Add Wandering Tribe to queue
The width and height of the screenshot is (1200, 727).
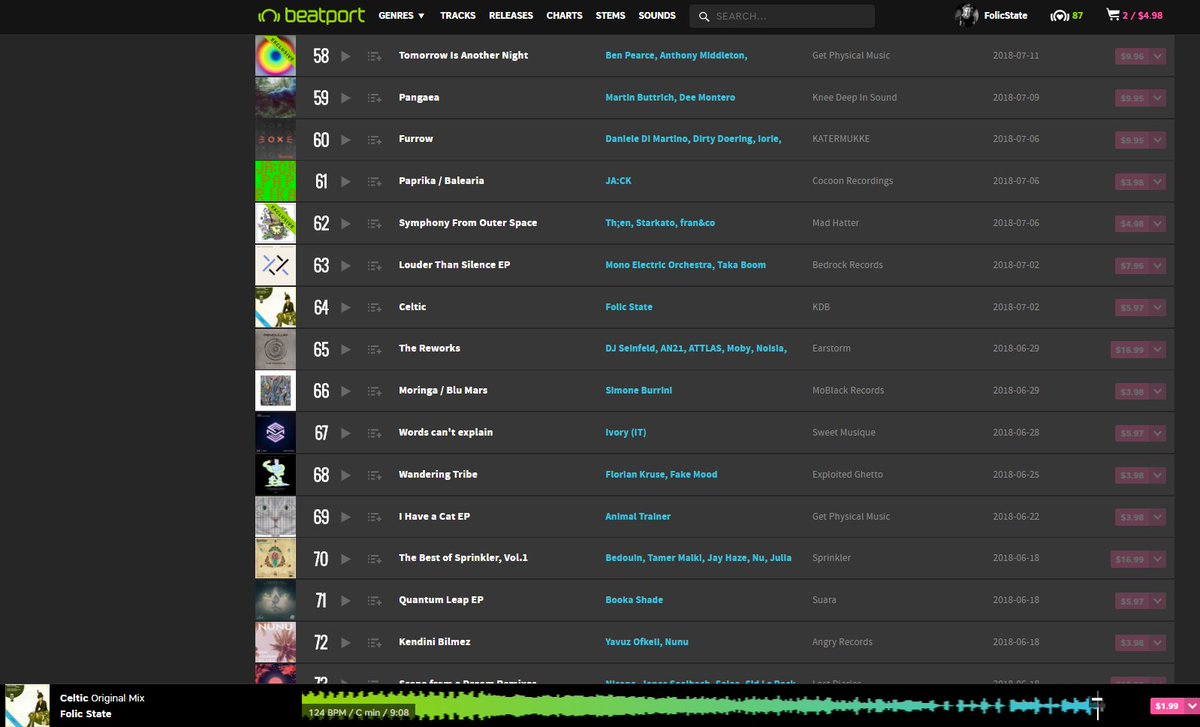(375, 475)
